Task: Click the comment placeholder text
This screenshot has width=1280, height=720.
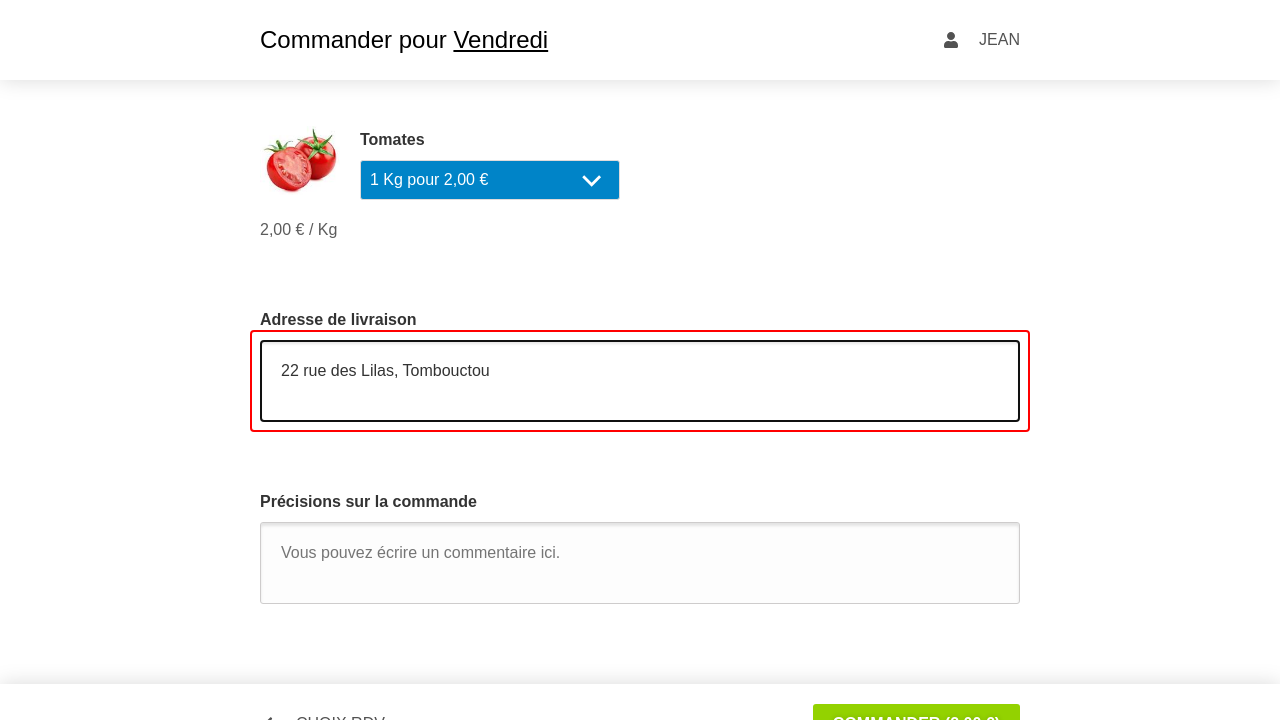Action: pyautogui.click(x=420, y=553)
